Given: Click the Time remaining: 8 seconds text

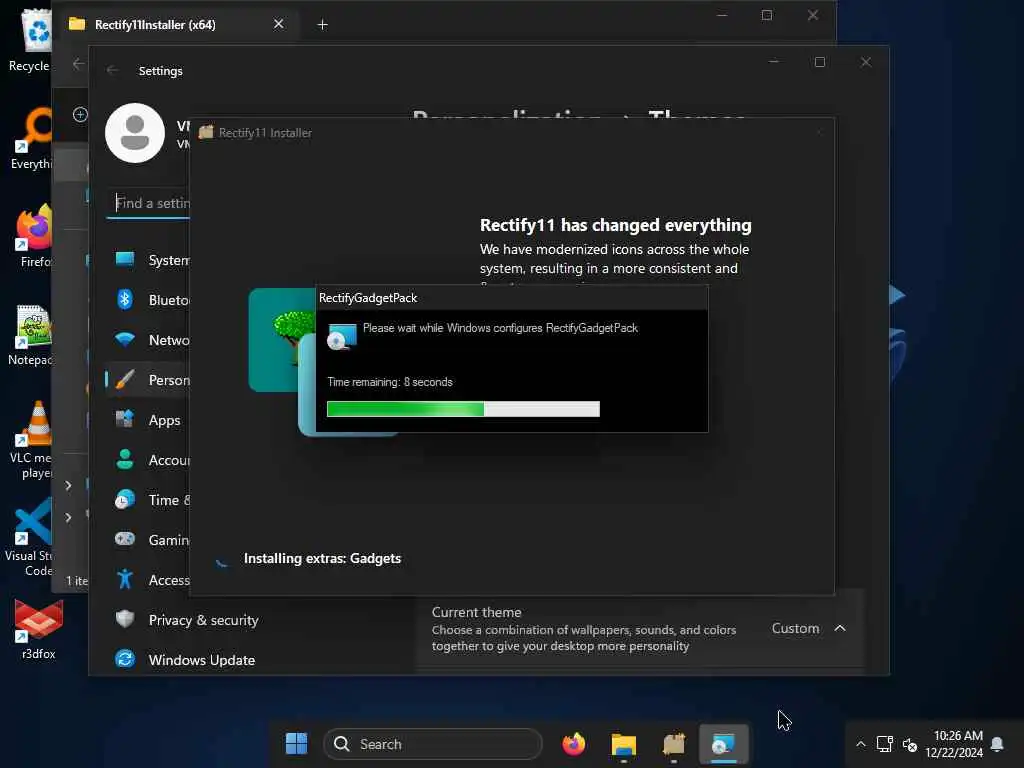Looking at the screenshot, I should tap(390, 382).
